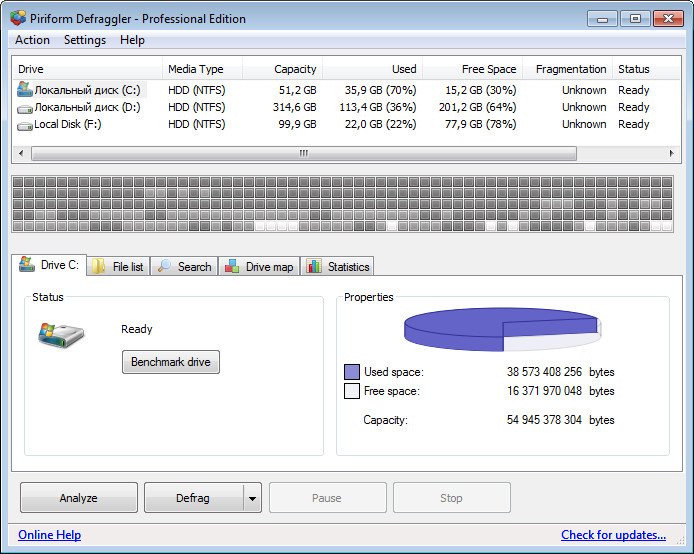Viewport: 694px width, 554px height.
Task: Click the Analyze button
Action: (79, 498)
